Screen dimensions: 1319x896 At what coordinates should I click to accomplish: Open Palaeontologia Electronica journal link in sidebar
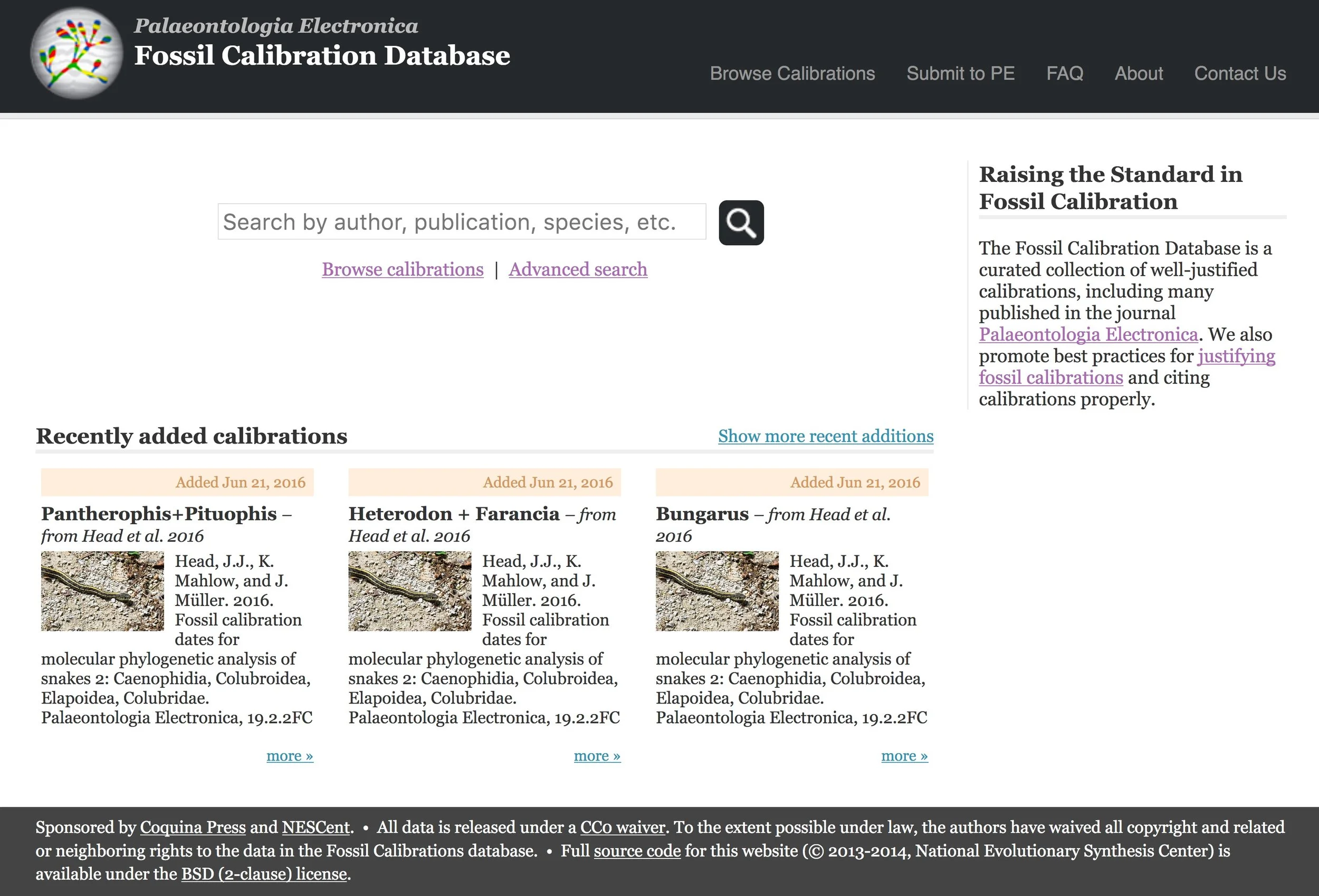click(x=1088, y=334)
